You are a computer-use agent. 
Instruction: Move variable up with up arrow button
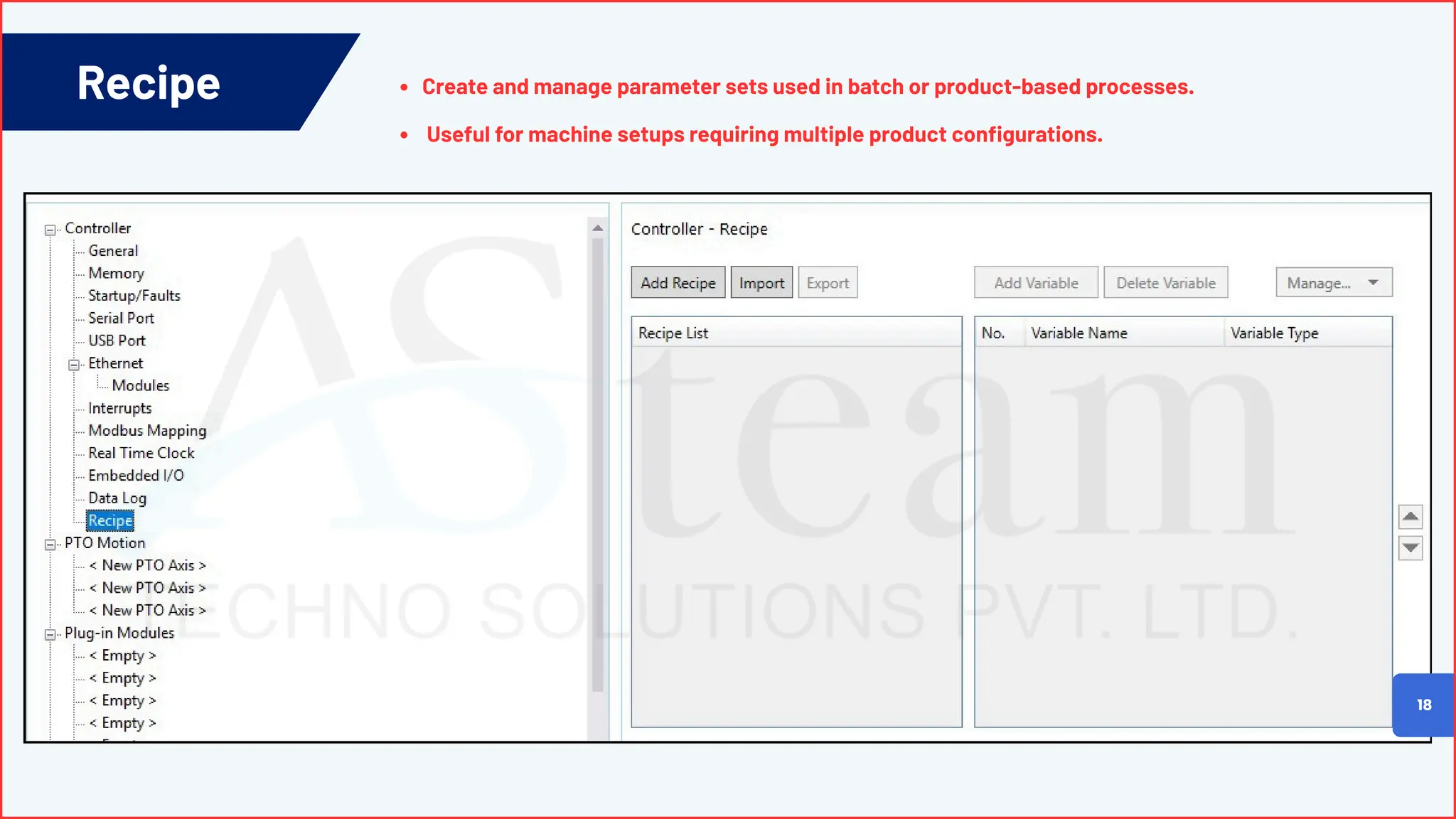click(x=1410, y=516)
